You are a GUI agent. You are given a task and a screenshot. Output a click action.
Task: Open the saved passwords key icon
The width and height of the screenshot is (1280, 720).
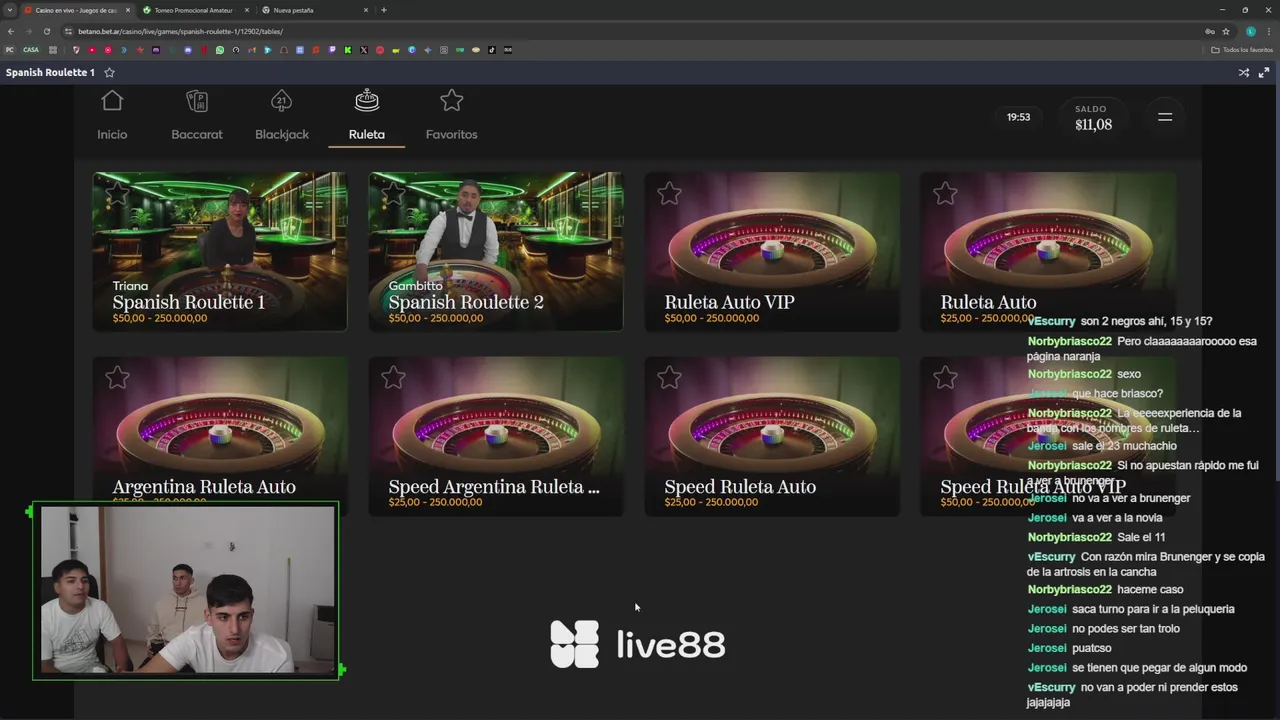click(x=1209, y=31)
